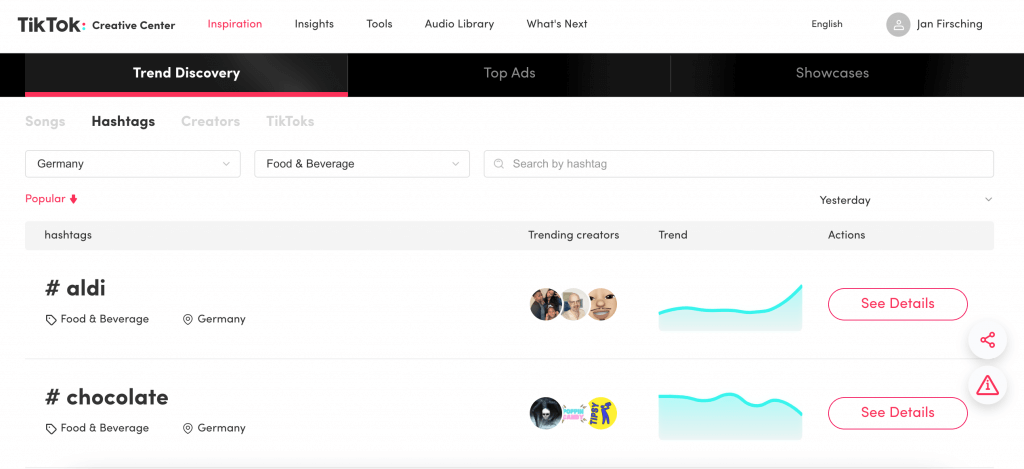Click the TikTok Creative Center logo
Image resolution: width=1024 pixels, height=469 pixels.
[x=97, y=25]
